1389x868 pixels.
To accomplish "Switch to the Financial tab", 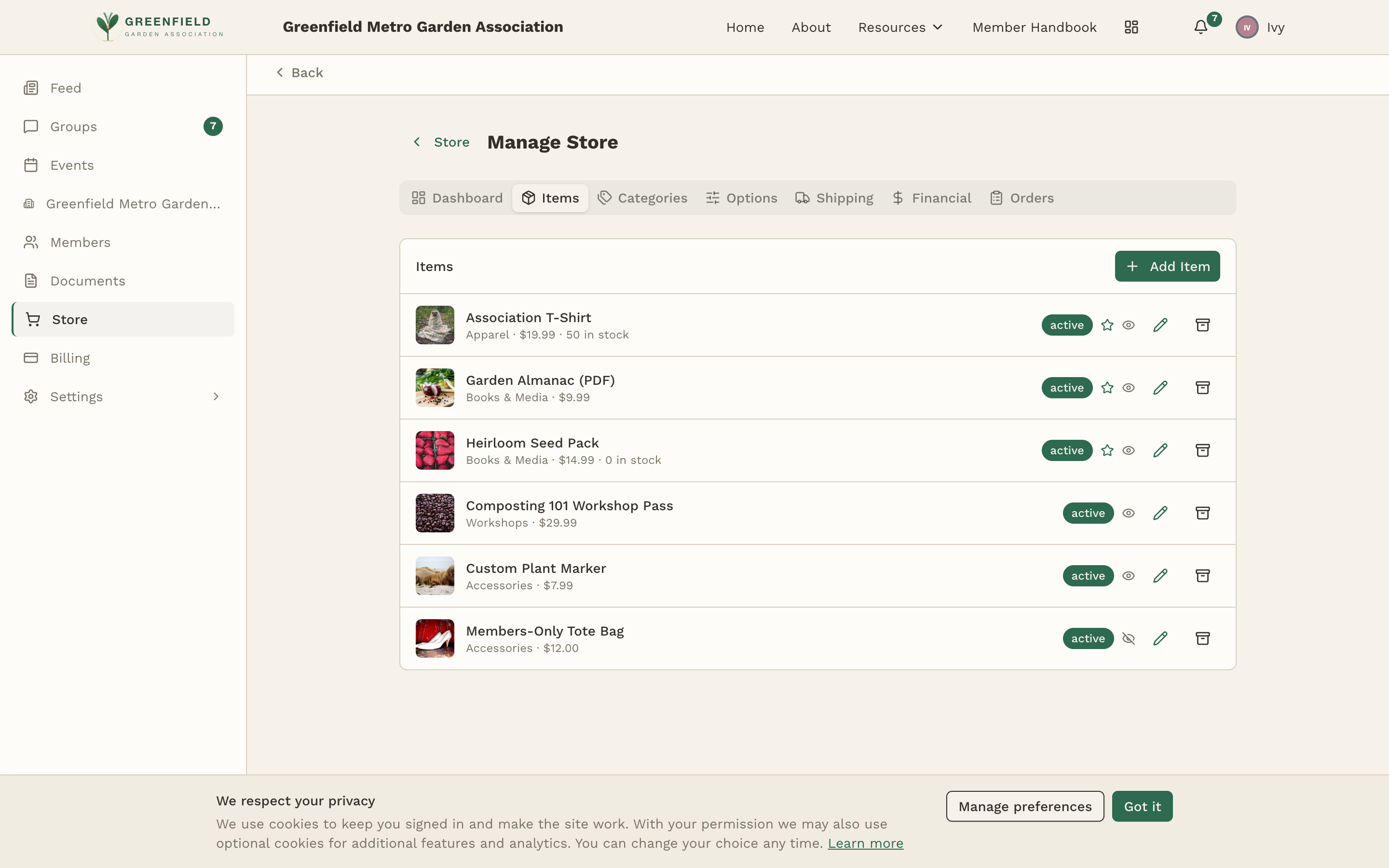I will pyautogui.click(x=932, y=198).
